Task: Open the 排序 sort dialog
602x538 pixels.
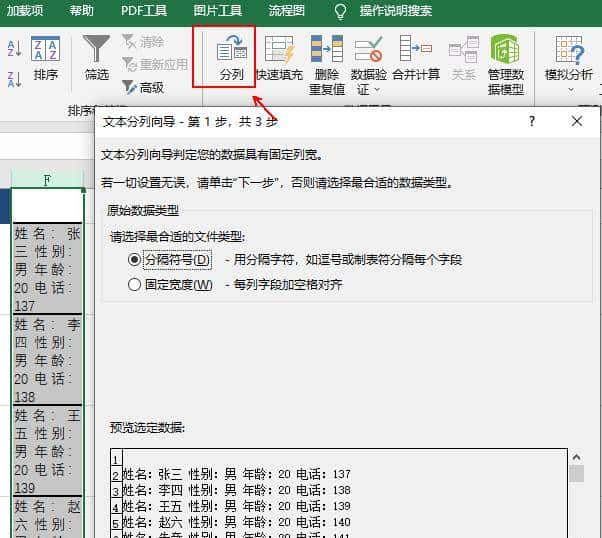Action: pos(45,58)
